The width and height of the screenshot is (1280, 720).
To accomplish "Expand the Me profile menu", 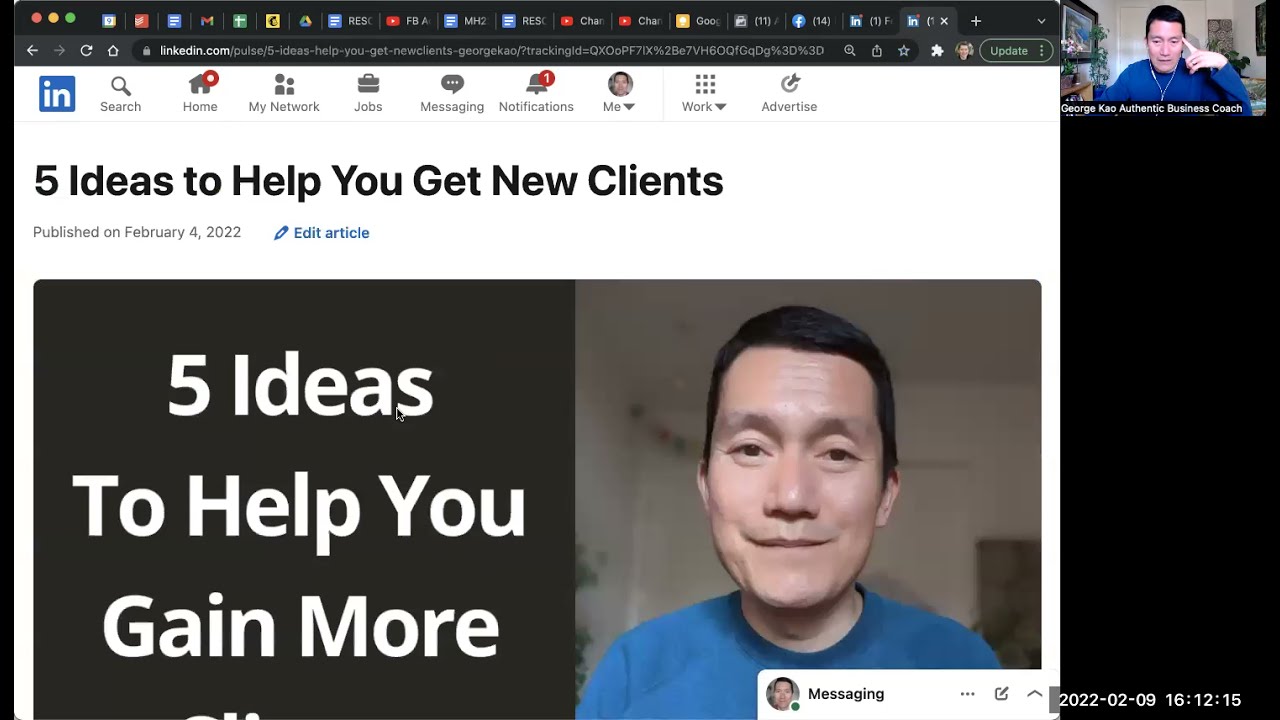I will (620, 94).
